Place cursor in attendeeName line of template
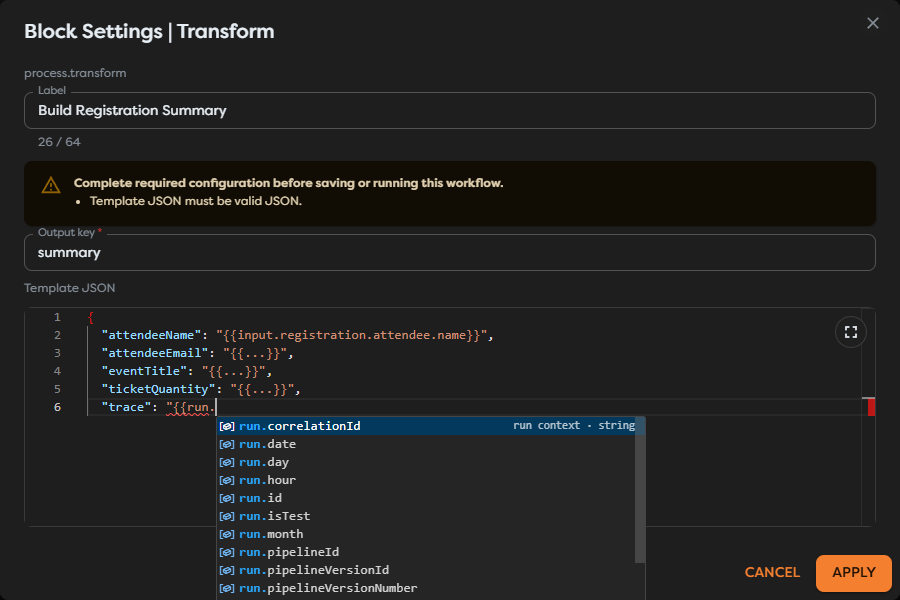The width and height of the screenshot is (900, 600). coord(297,335)
